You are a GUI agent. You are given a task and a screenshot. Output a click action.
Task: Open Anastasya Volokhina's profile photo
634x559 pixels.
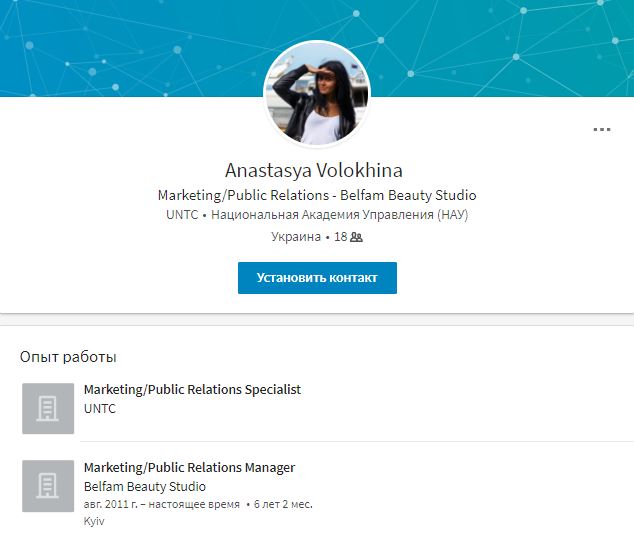(x=317, y=94)
